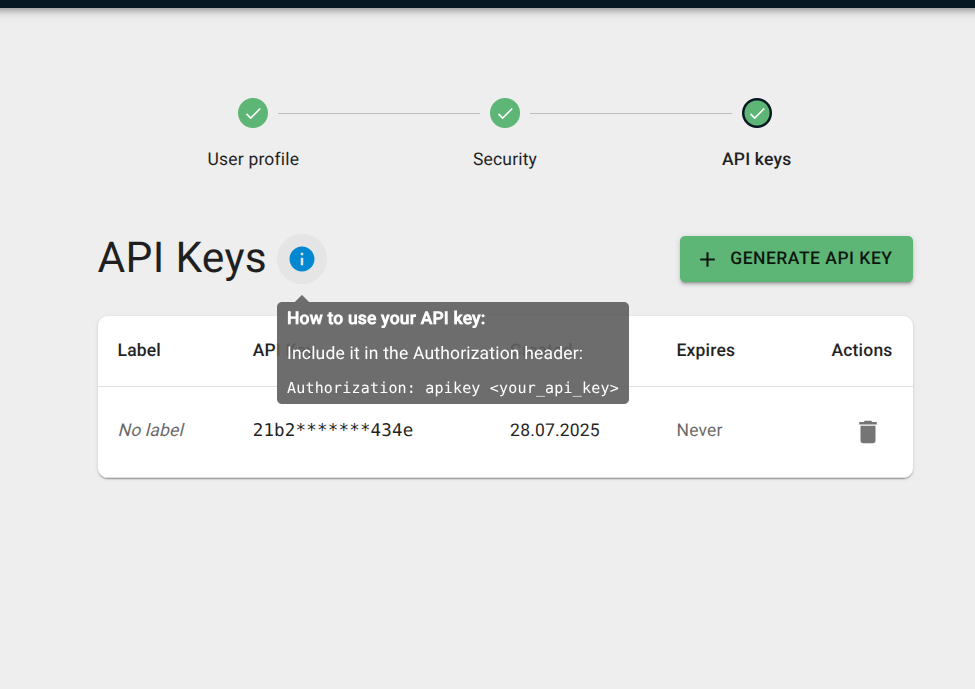Viewport: 975px width, 689px height.
Task: Click the Label column header
Action: 139,350
